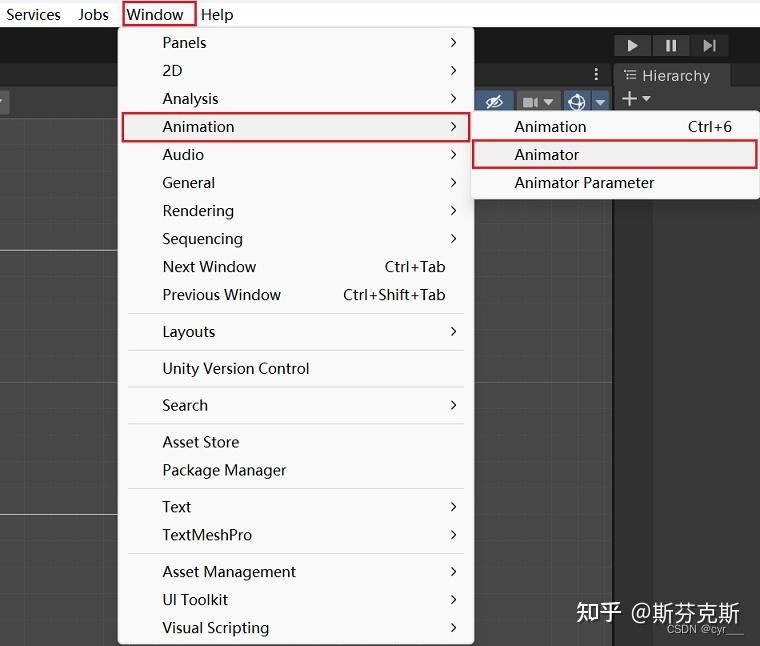The width and height of the screenshot is (760, 646).
Task: Click the Play button in Unity toolbar
Action: [x=632, y=46]
